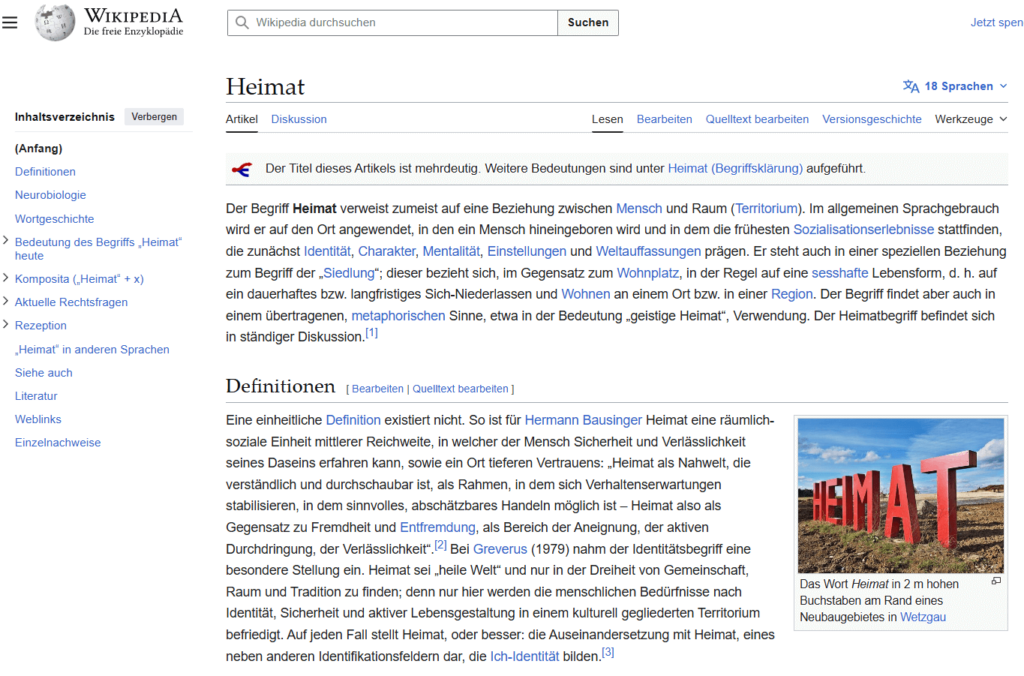
Task: Expand 'Bedeutung des Begriffs Heimat heute' section
Action: [x=7, y=241]
